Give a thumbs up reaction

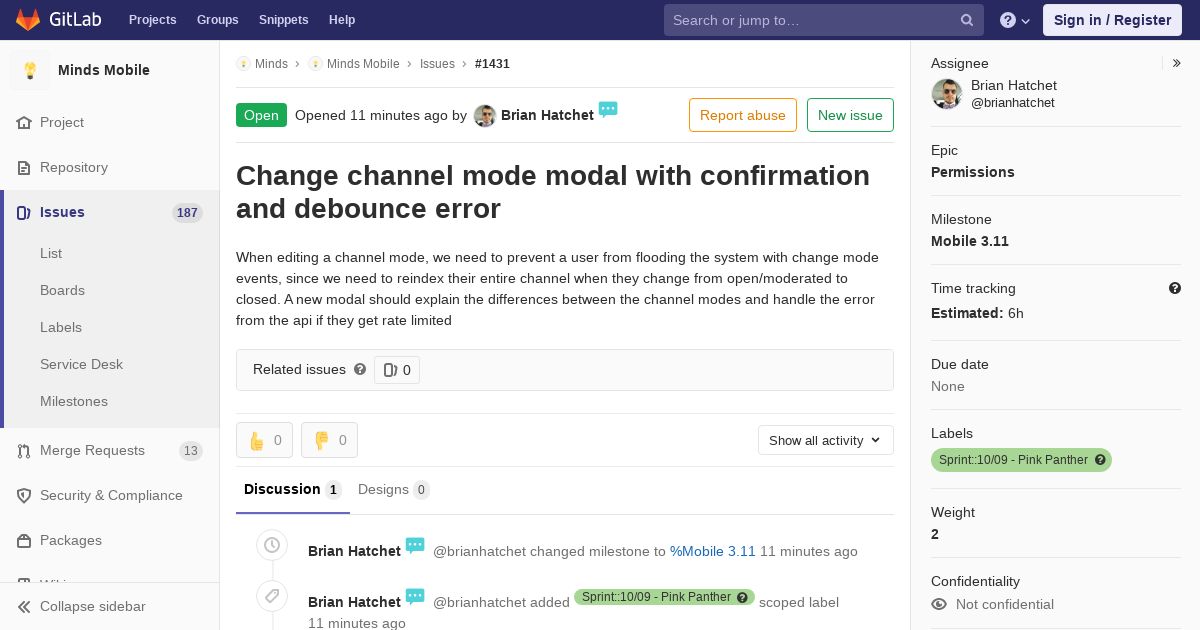(x=264, y=440)
